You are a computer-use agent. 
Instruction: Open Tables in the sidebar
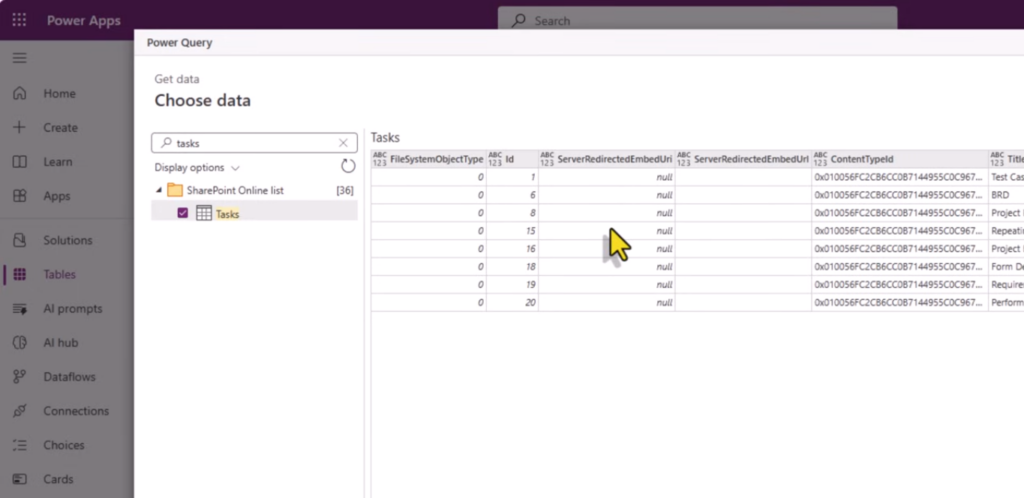click(59, 274)
